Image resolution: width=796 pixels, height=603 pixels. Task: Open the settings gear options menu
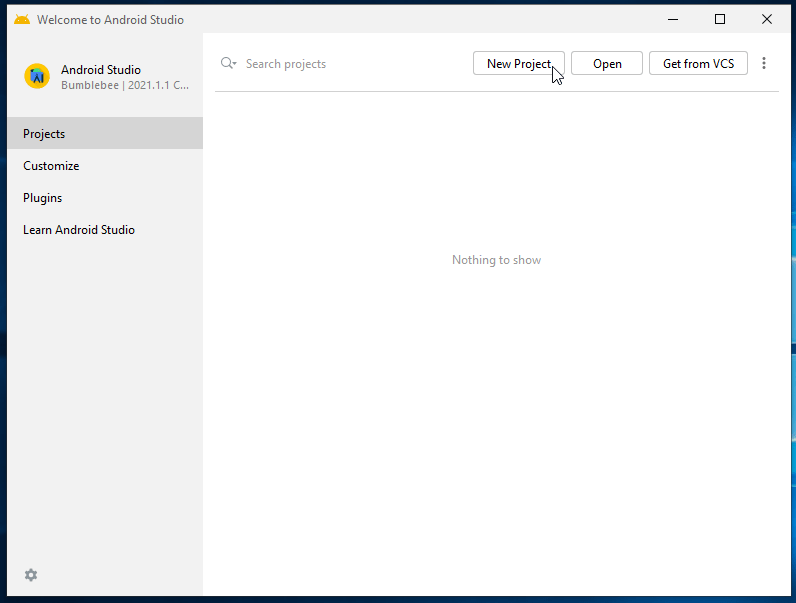pos(31,575)
